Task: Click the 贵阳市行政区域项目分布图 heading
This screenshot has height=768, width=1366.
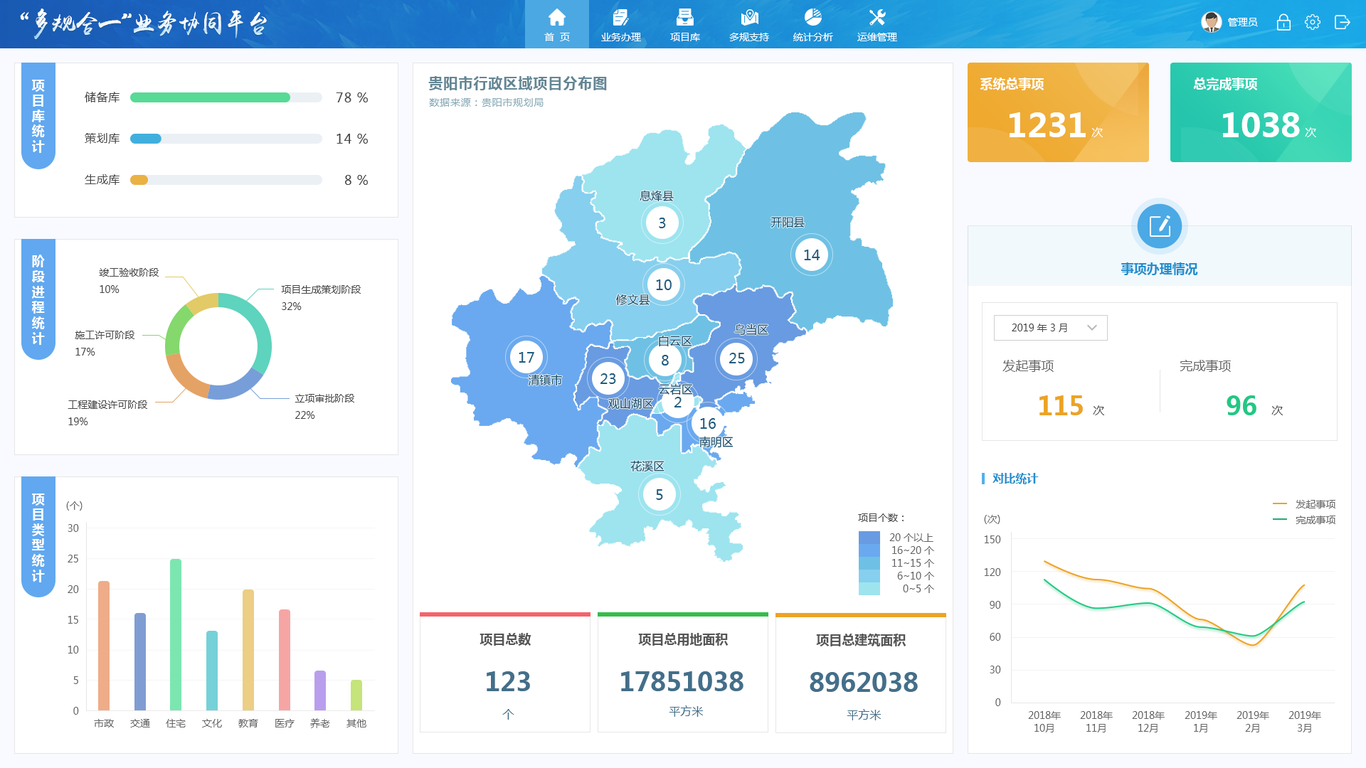Action: tap(518, 83)
